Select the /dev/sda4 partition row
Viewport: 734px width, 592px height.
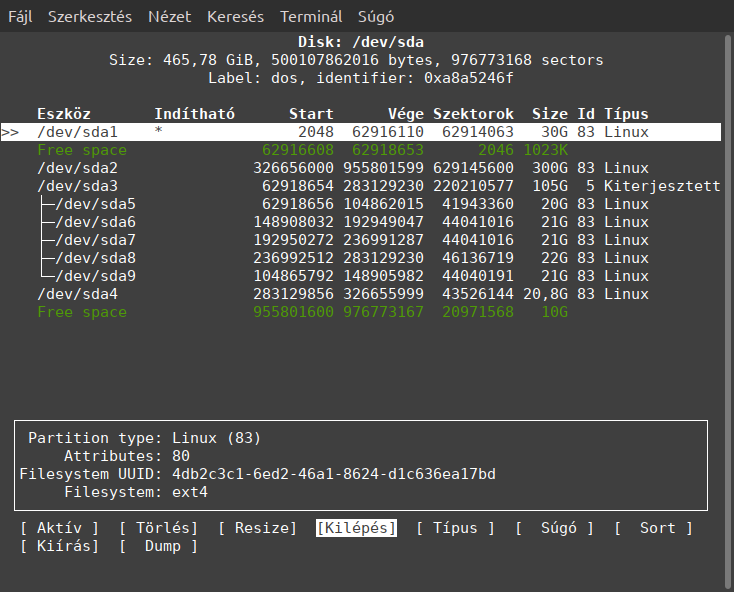[361, 294]
